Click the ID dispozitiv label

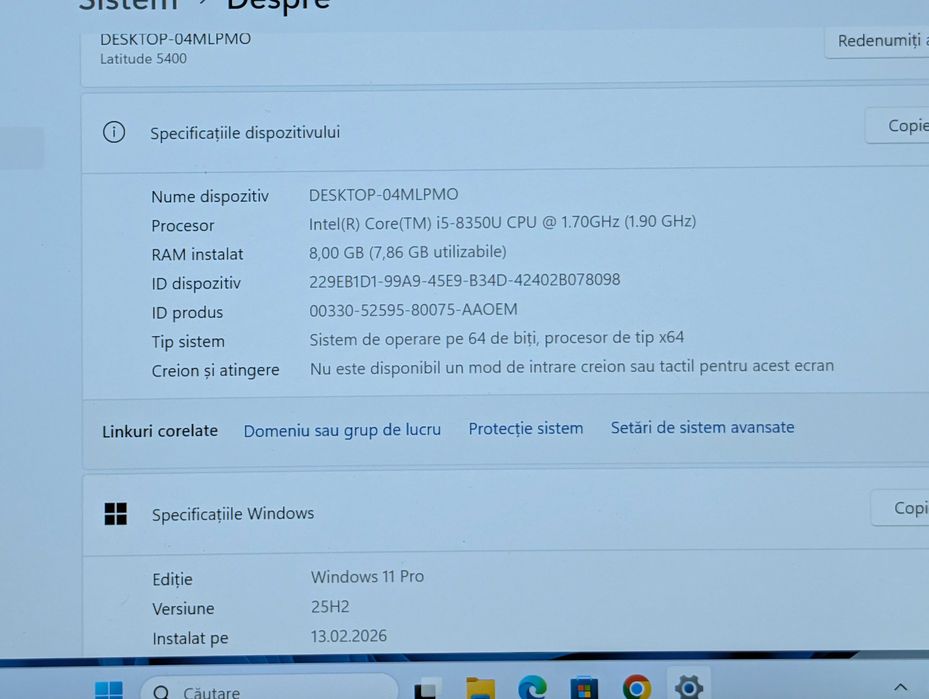196,284
